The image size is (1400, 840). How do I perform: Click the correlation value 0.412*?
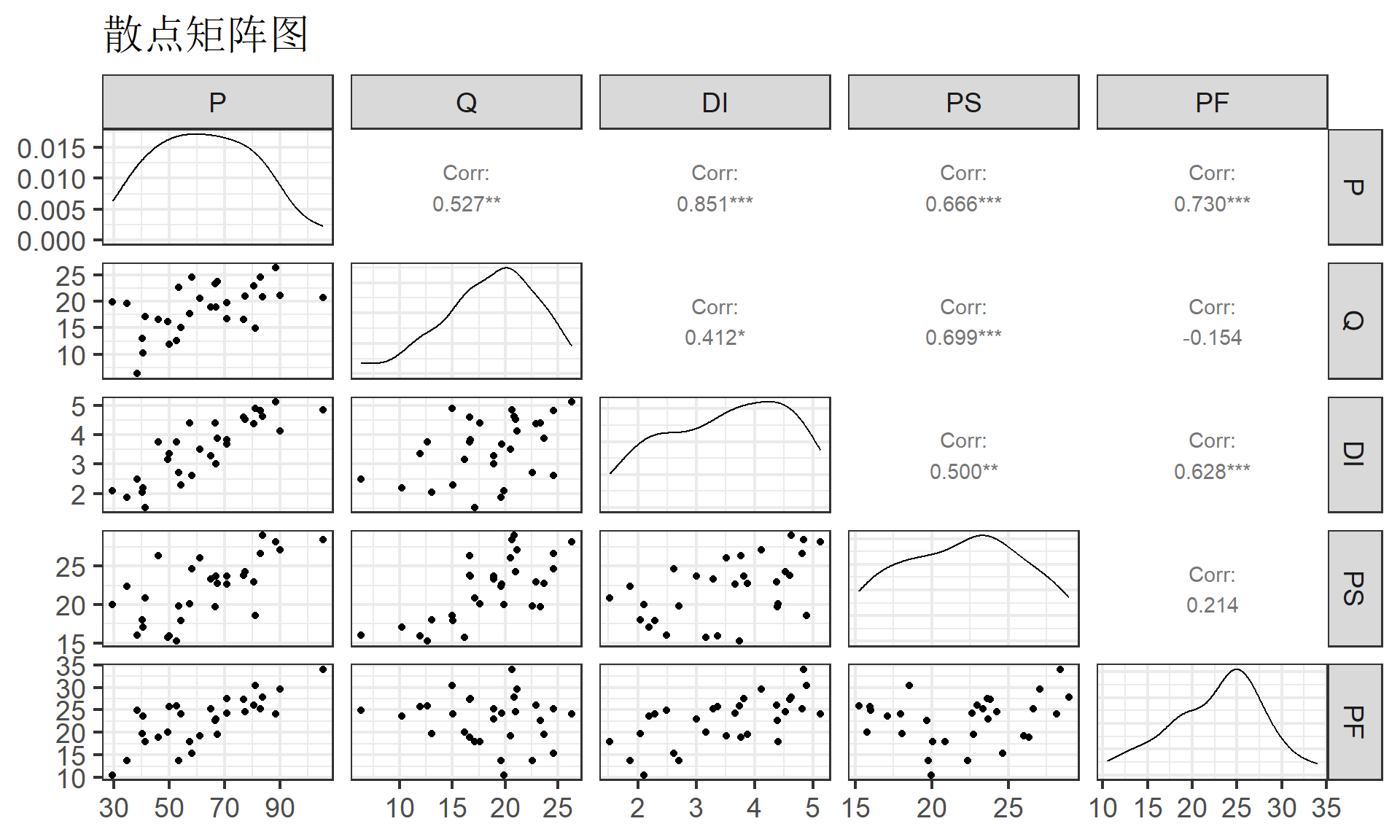(715, 338)
